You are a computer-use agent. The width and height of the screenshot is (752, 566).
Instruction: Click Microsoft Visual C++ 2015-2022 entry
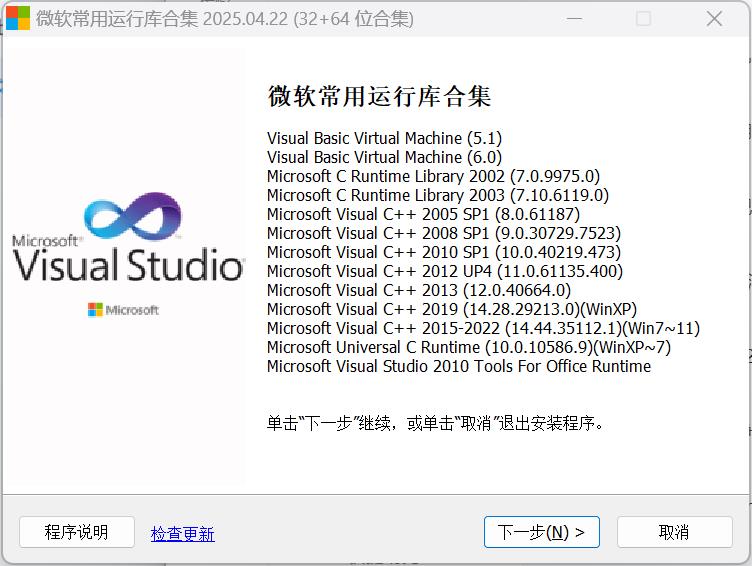(x=483, y=328)
